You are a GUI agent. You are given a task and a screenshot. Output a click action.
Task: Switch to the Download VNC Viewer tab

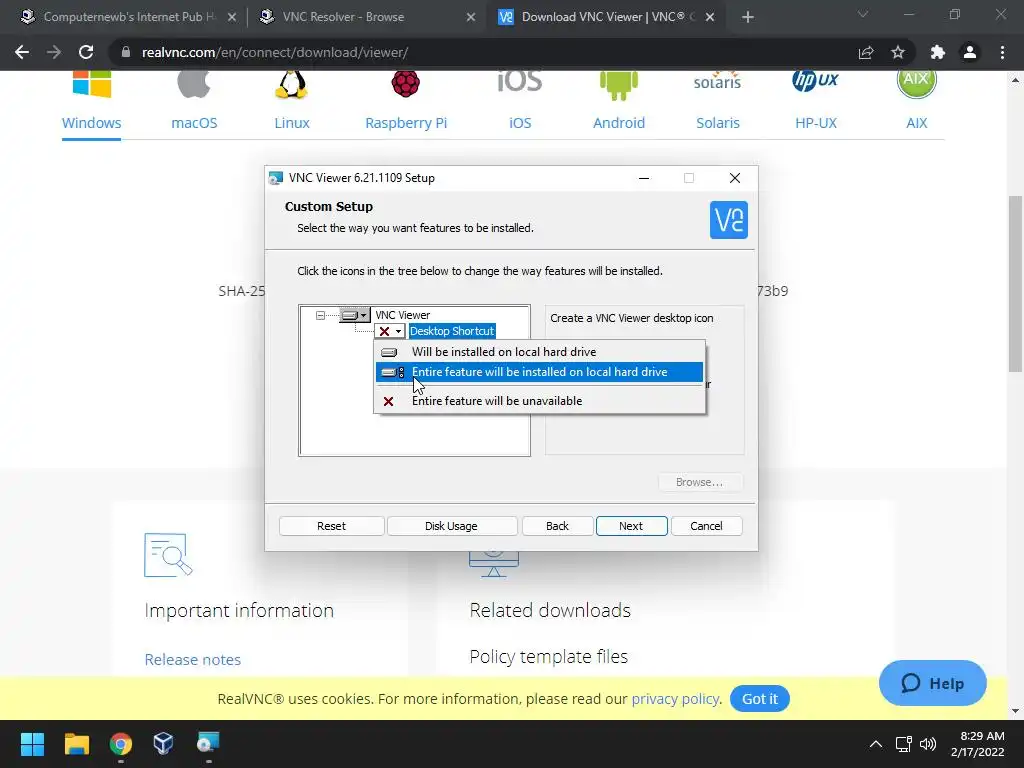pos(605,17)
